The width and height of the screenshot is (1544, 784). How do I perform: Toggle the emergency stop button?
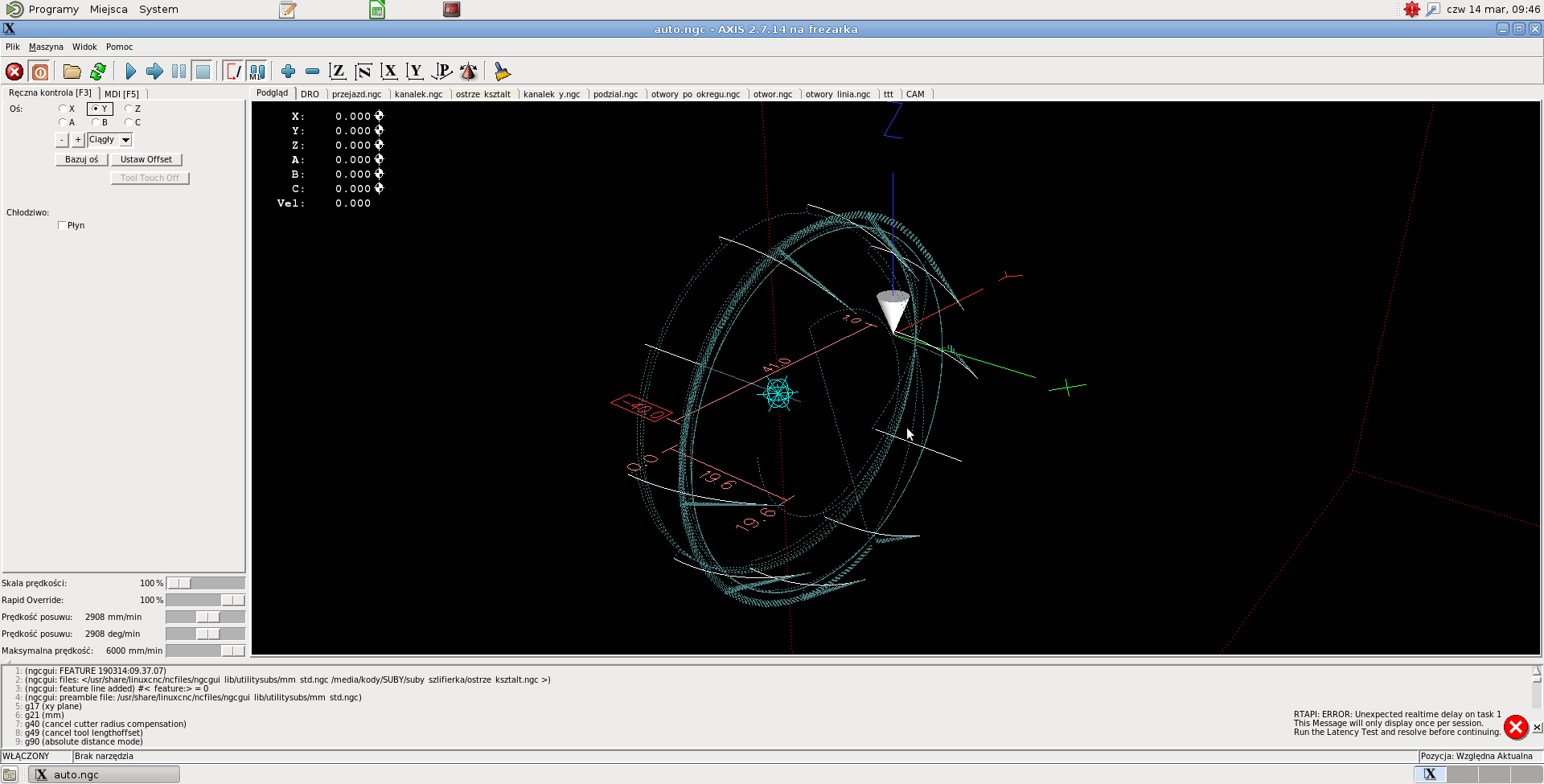click(14, 72)
